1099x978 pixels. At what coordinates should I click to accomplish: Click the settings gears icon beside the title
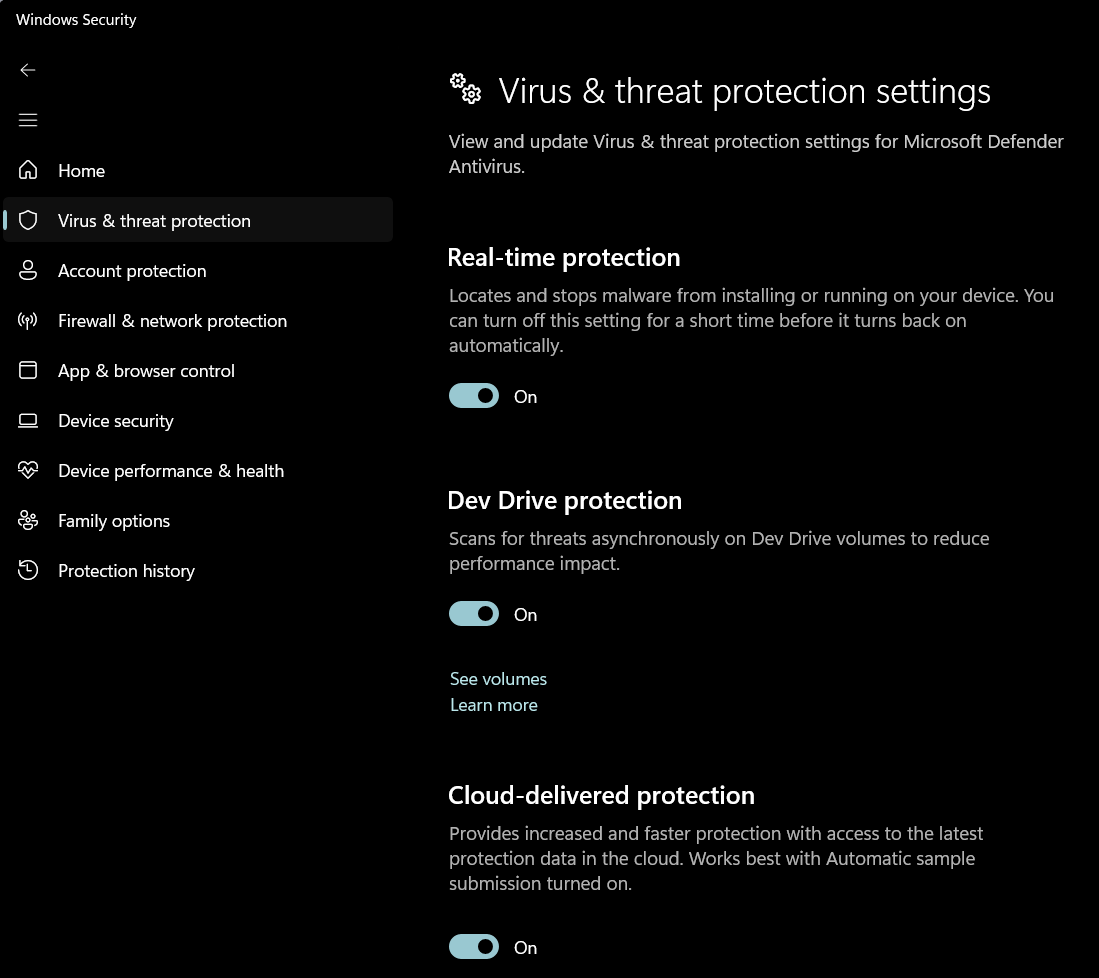[x=465, y=89]
